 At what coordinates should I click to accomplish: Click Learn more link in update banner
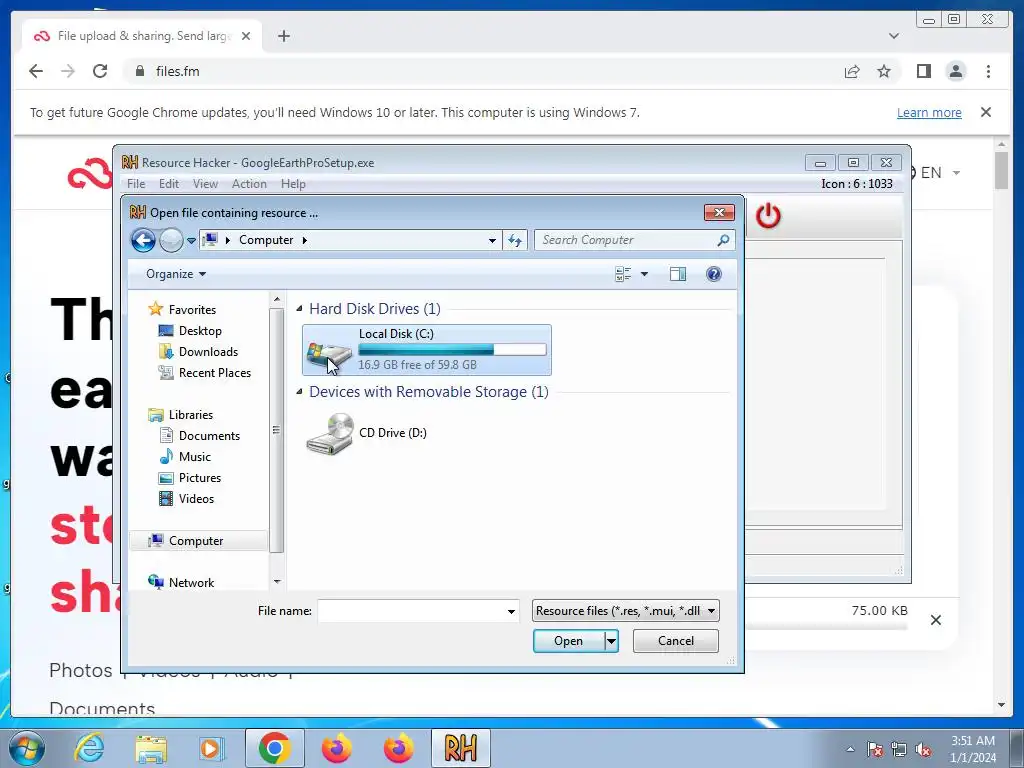[929, 112]
